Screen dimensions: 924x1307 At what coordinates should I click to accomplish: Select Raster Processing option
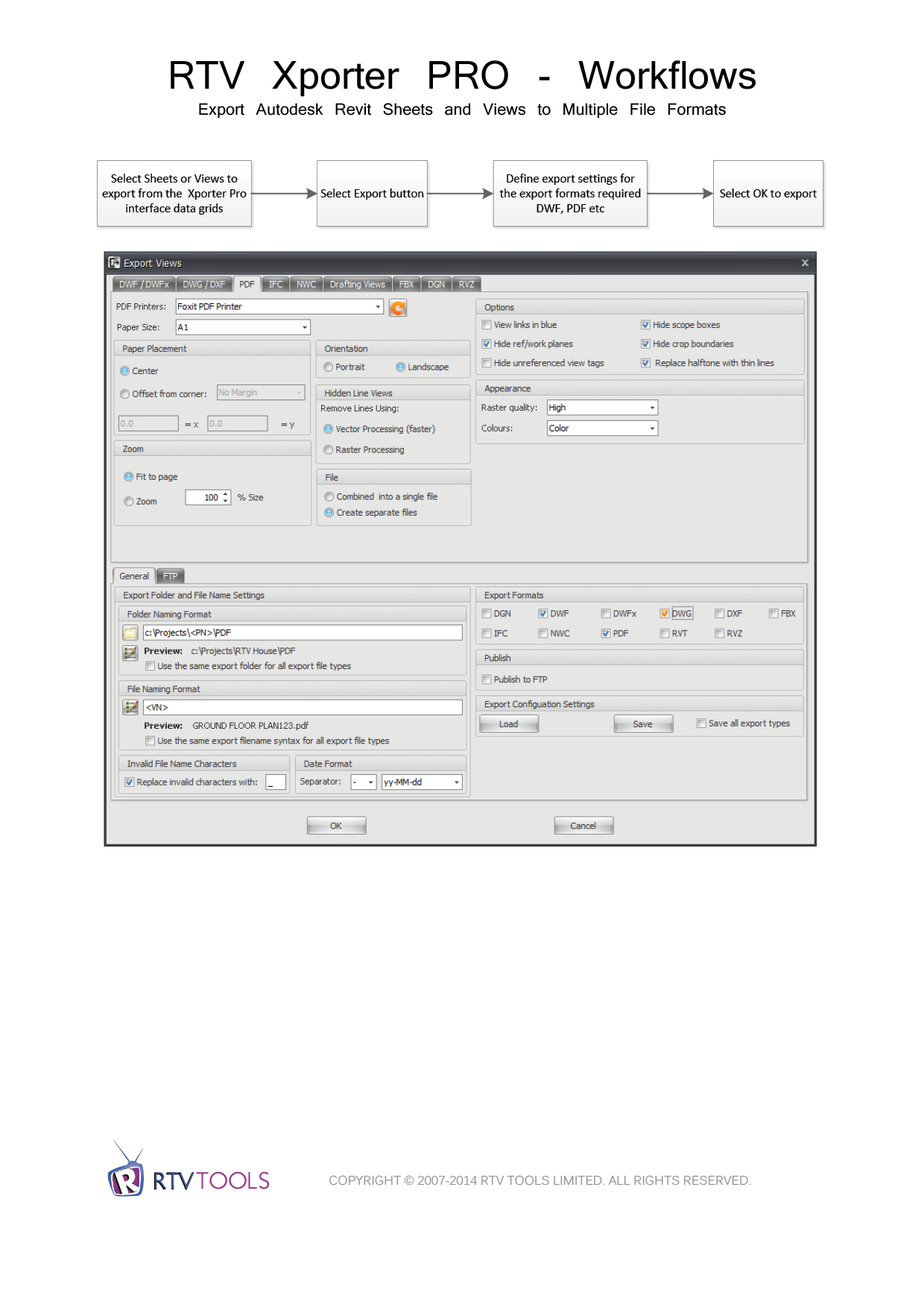(329, 450)
